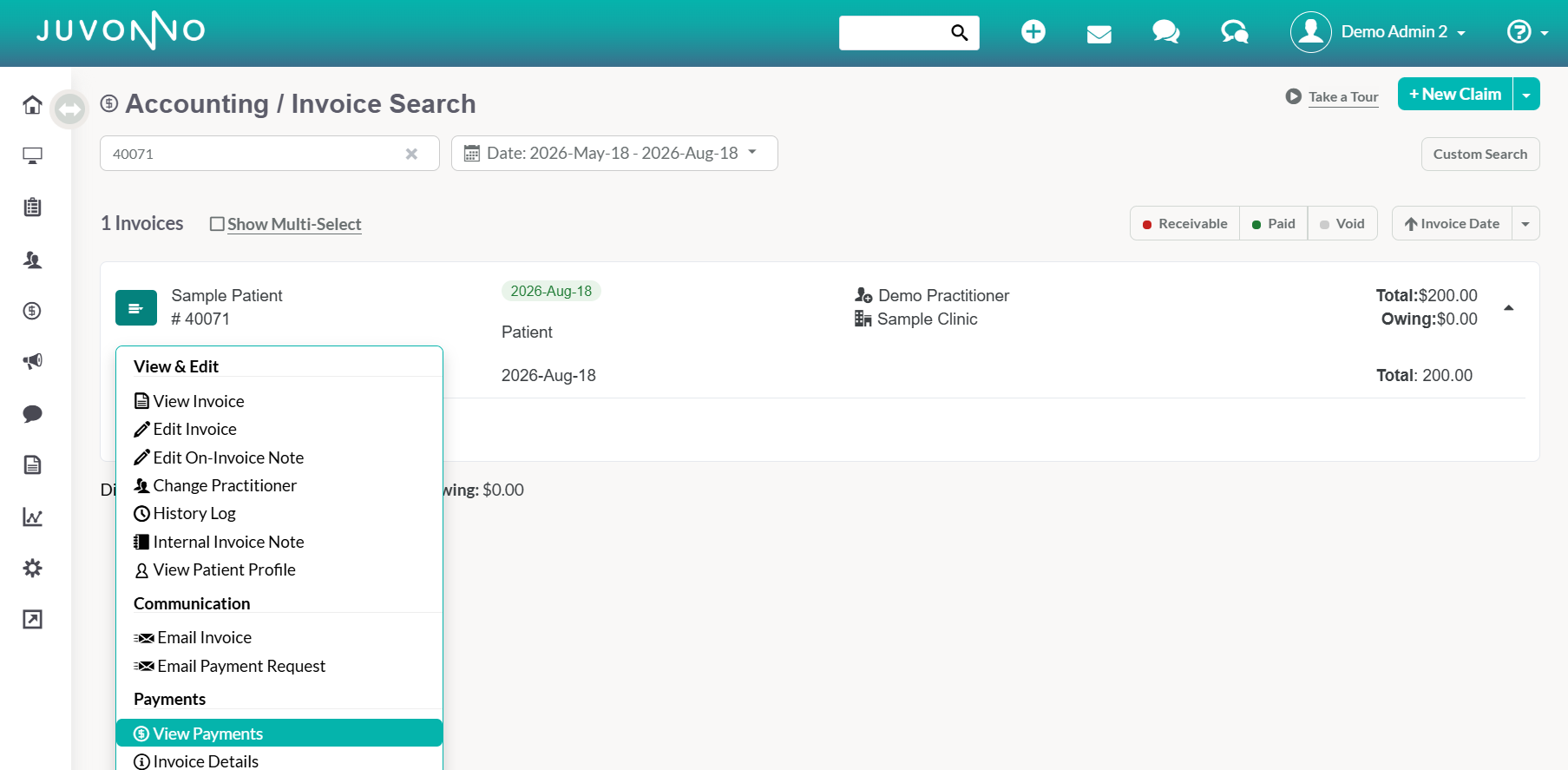This screenshot has width=1568, height=770.
Task: Toggle the Void status filter
Action: pyautogui.click(x=1342, y=223)
